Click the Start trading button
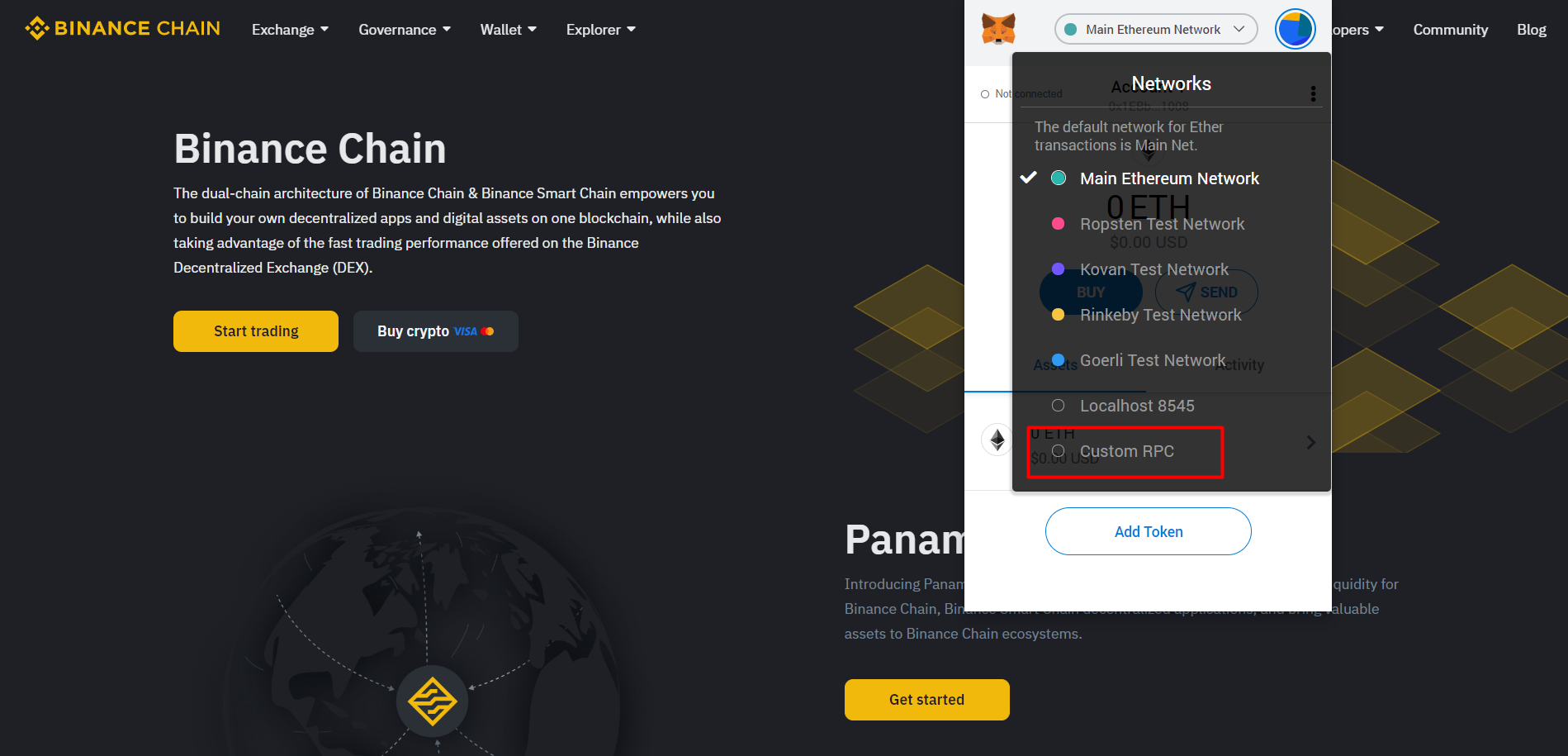This screenshot has height=756, width=1568. coord(256,331)
